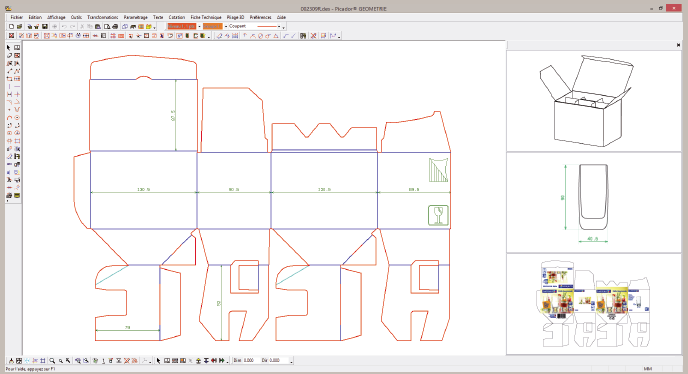The height and width of the screenshot is (374, 688).
Task: Open the Pliage 3D menu
Action: 236,17
